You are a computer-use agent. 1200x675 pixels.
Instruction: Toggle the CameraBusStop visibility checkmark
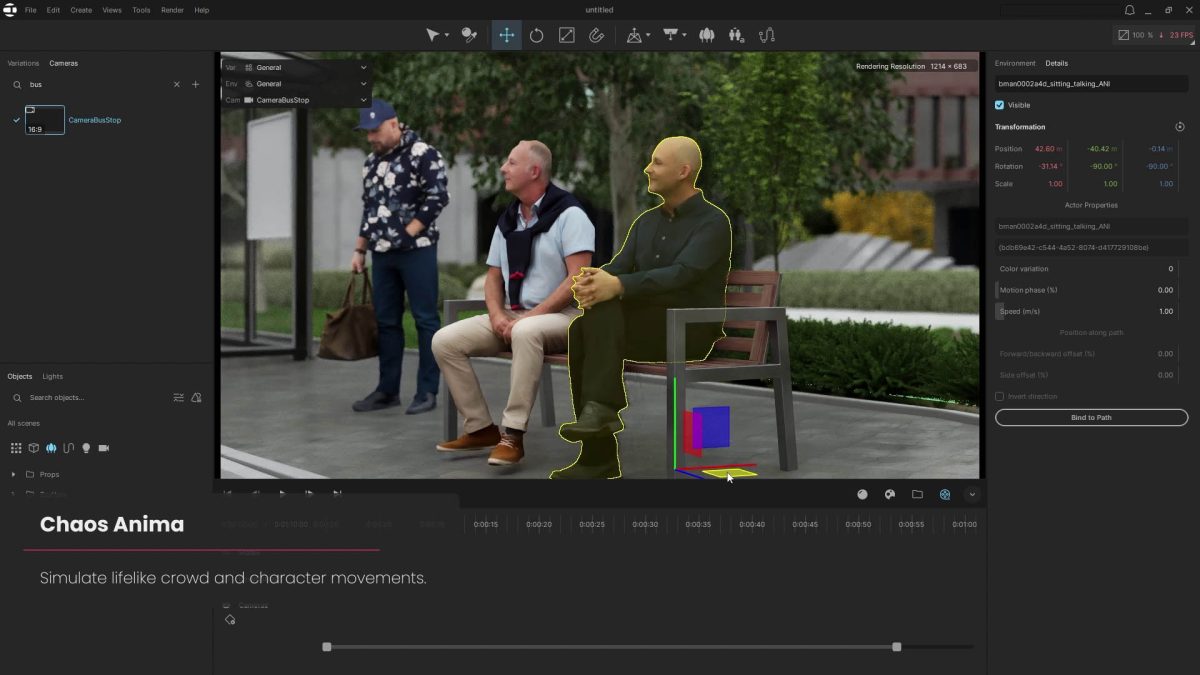[x=14, y=119]
